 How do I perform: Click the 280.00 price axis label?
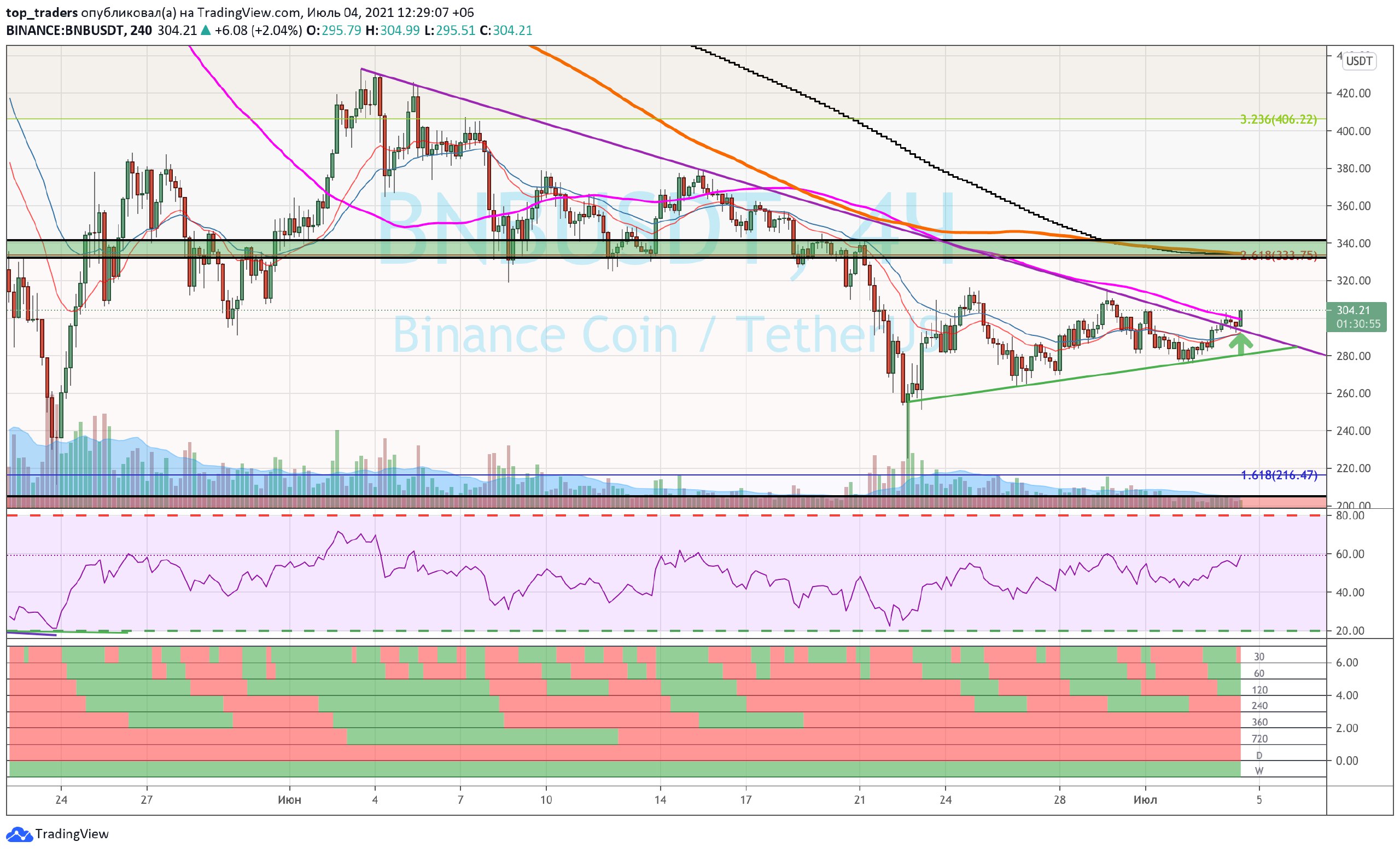pyautogui.click(x=1354, y=356)
